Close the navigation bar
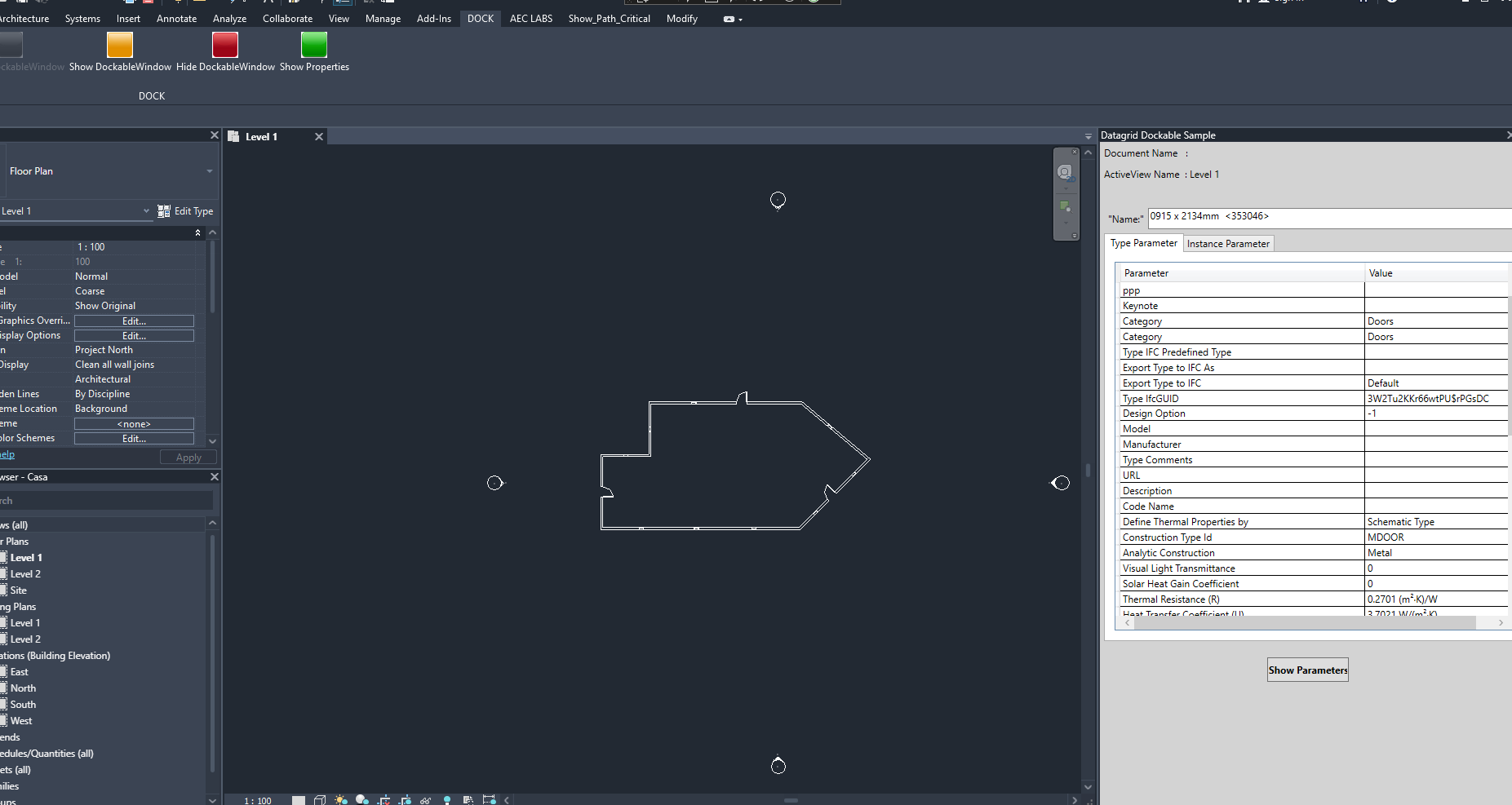1512x805 pixels. pos(1075,152)
